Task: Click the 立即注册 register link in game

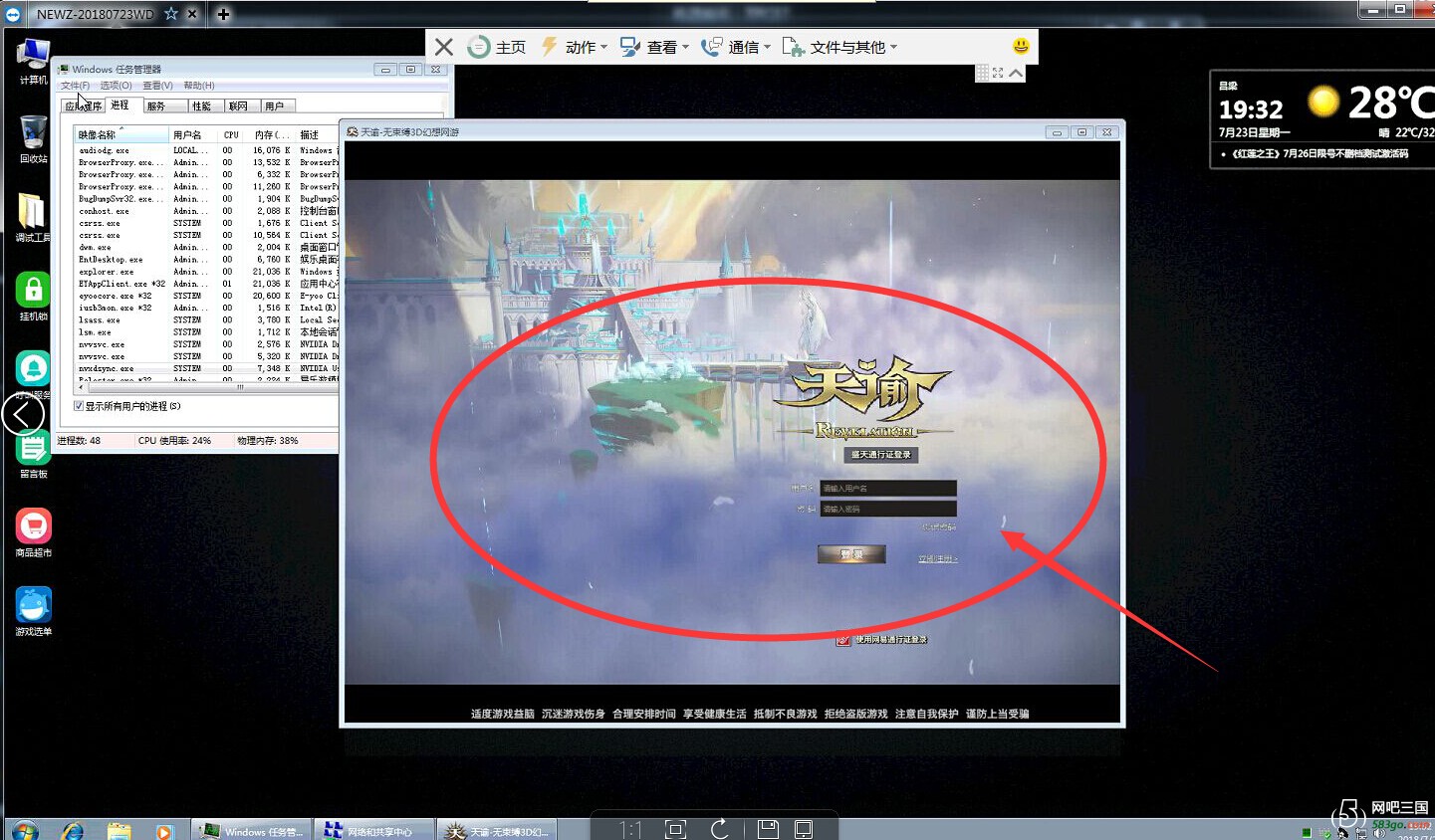Action: pos(937,559)
